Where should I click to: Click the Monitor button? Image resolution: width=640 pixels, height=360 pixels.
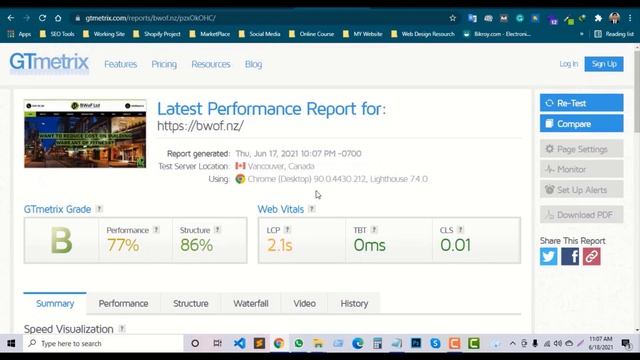(582, 169)
